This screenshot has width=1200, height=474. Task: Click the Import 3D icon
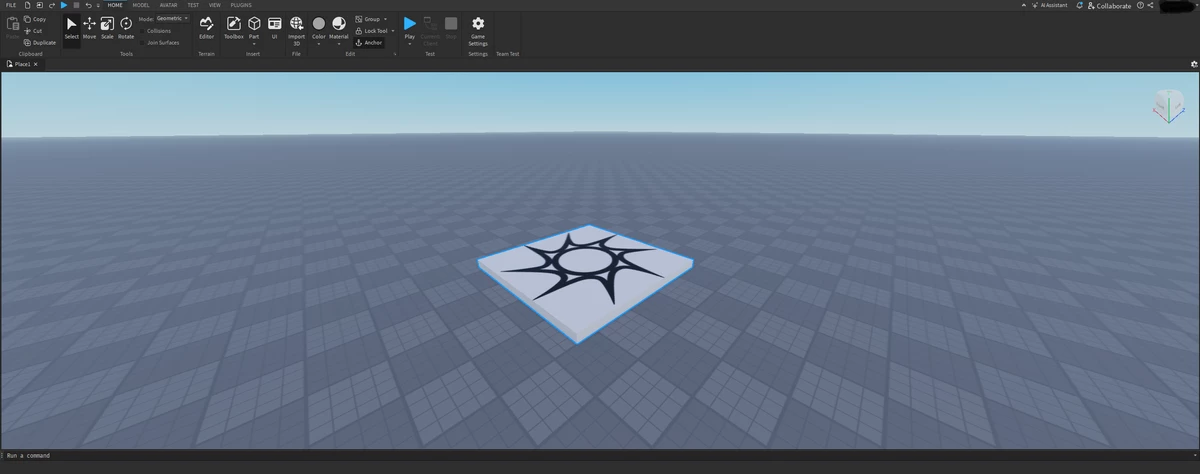297,27
